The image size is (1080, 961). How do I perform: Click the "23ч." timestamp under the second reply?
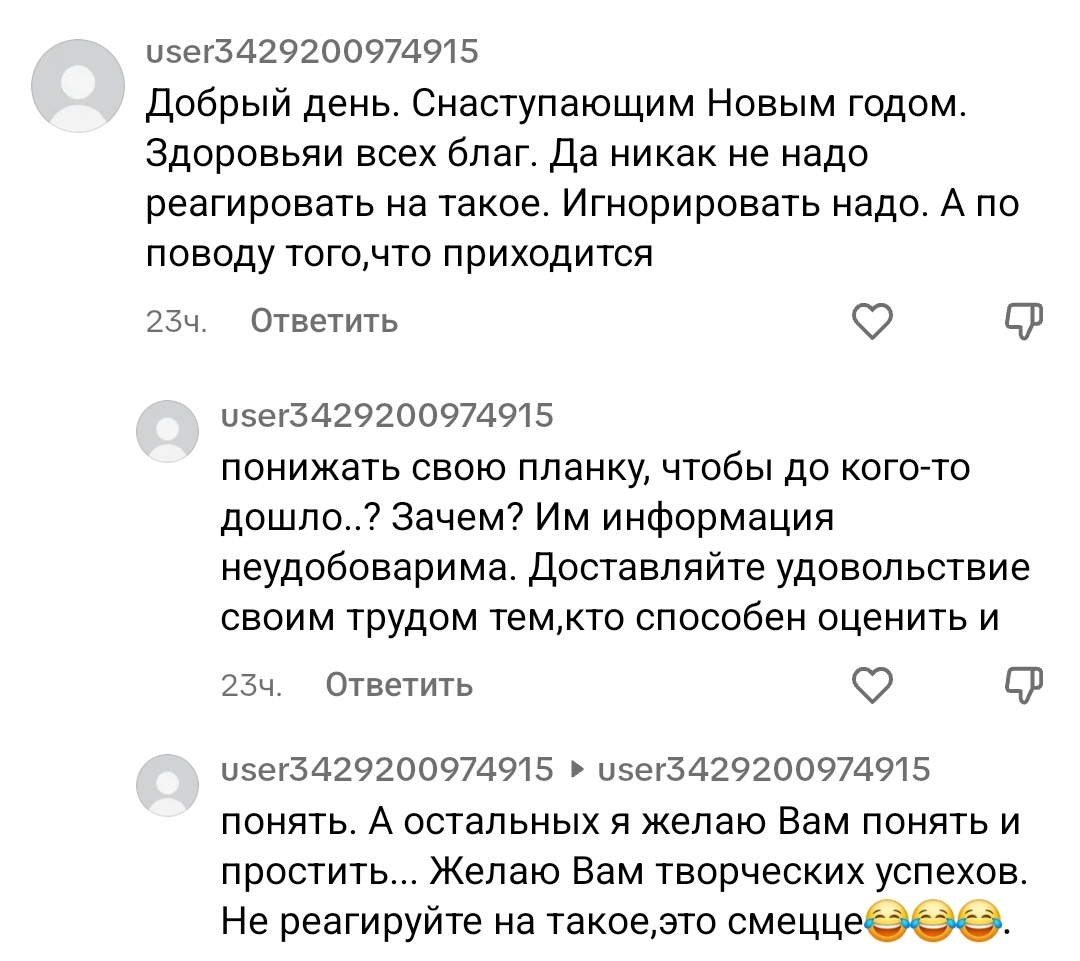pyautogui.click(x=252, y=686)
